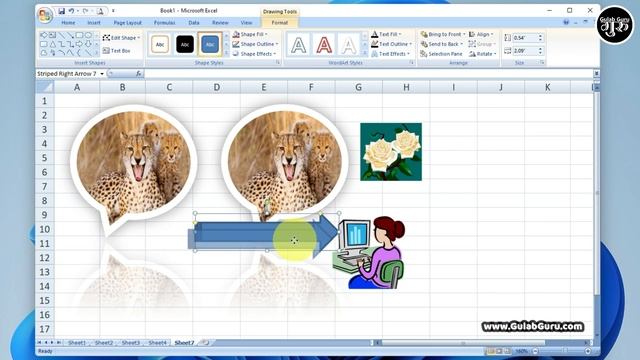Decrease shape width with stepper down arrow
640x360 pixels.
(x=540, y=53)
